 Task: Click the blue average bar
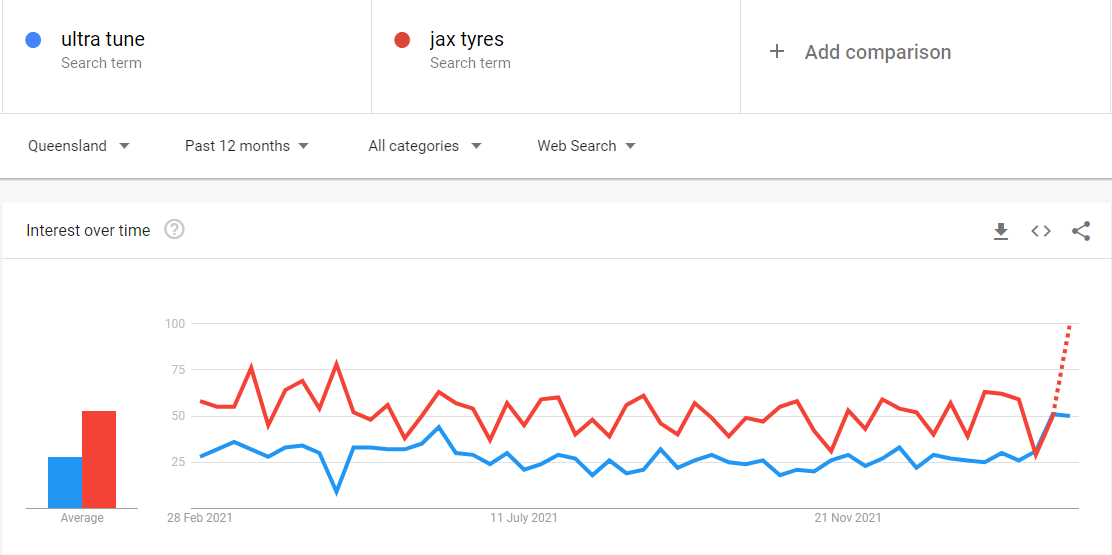click(65, 482)
